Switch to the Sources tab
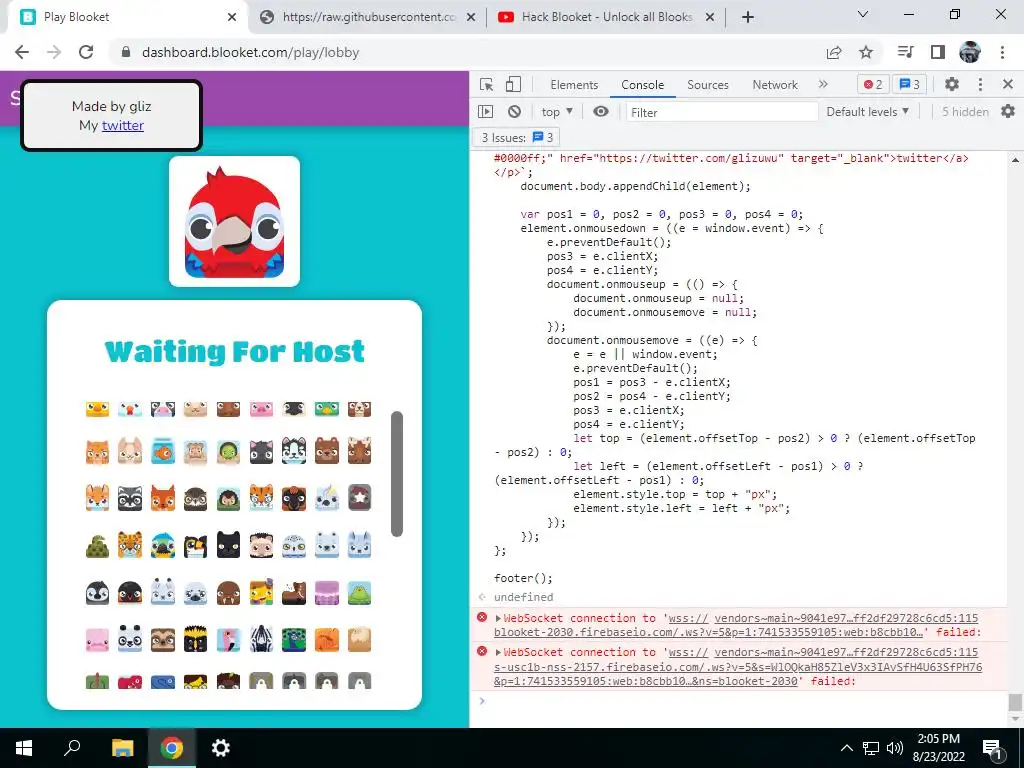 (707, 84)
